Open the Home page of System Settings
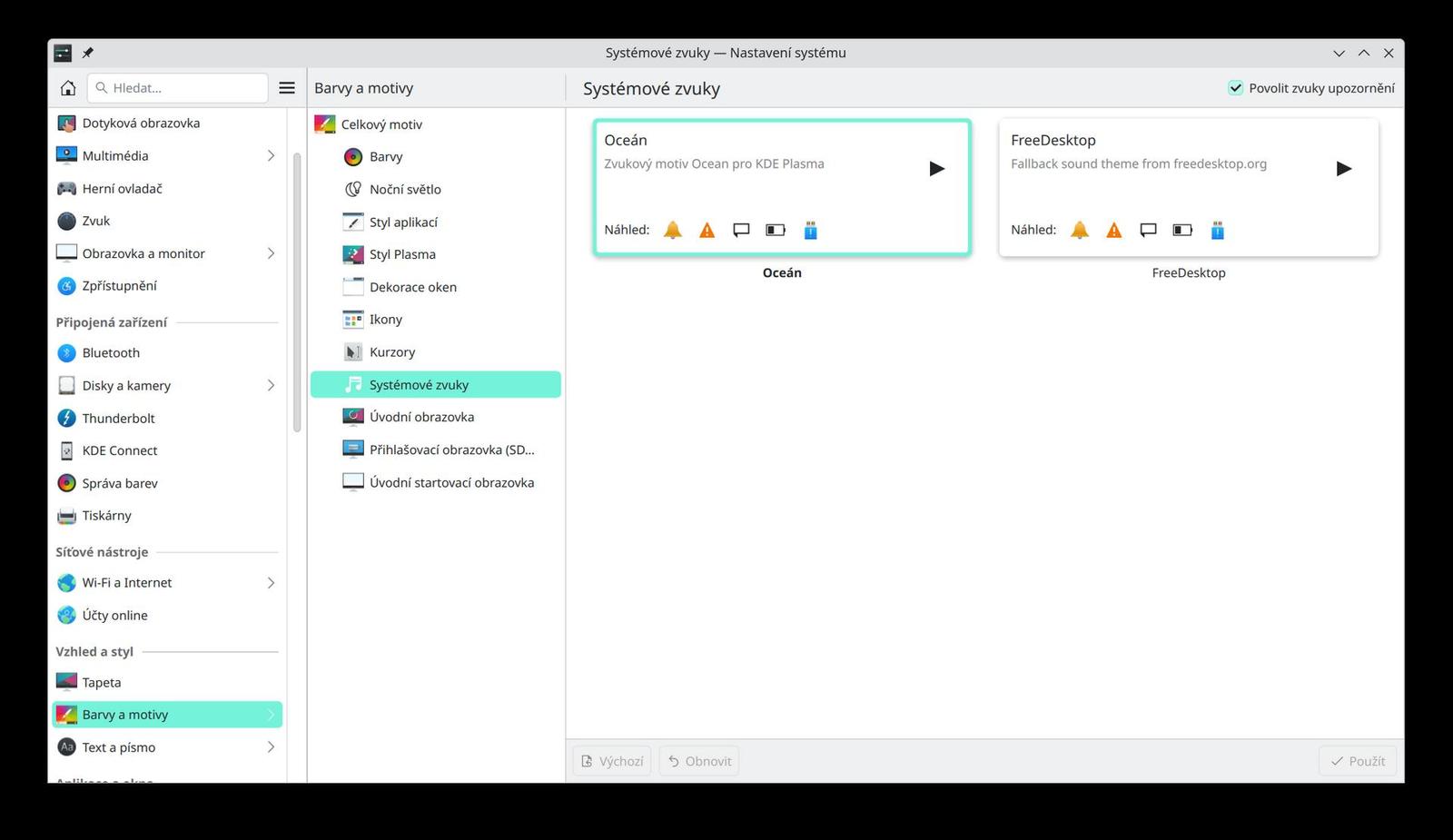The width and height of the screenshot is (1453, 840). click(67, 87)
